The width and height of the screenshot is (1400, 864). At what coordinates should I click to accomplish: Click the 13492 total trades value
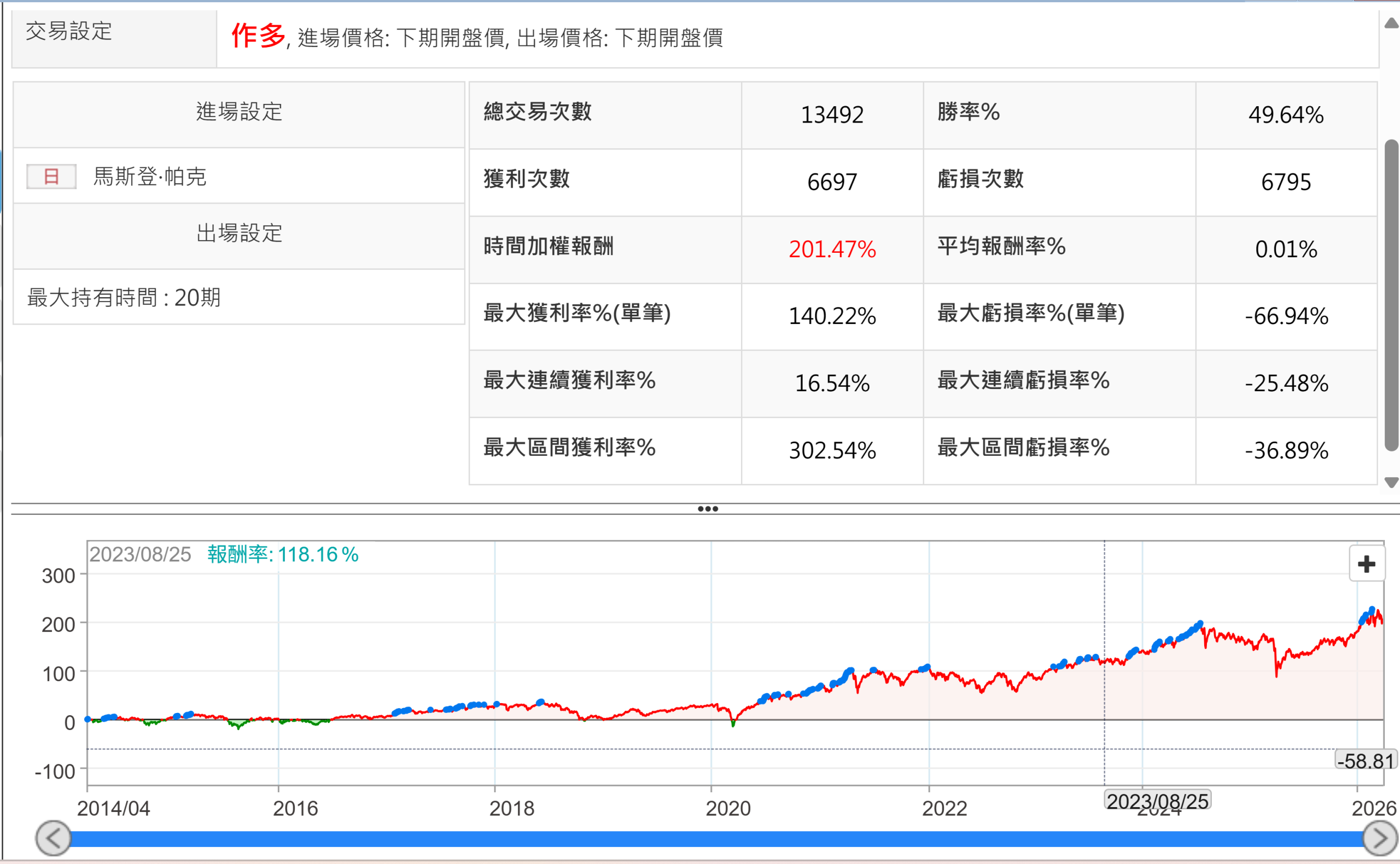click(x=832, y=115)
